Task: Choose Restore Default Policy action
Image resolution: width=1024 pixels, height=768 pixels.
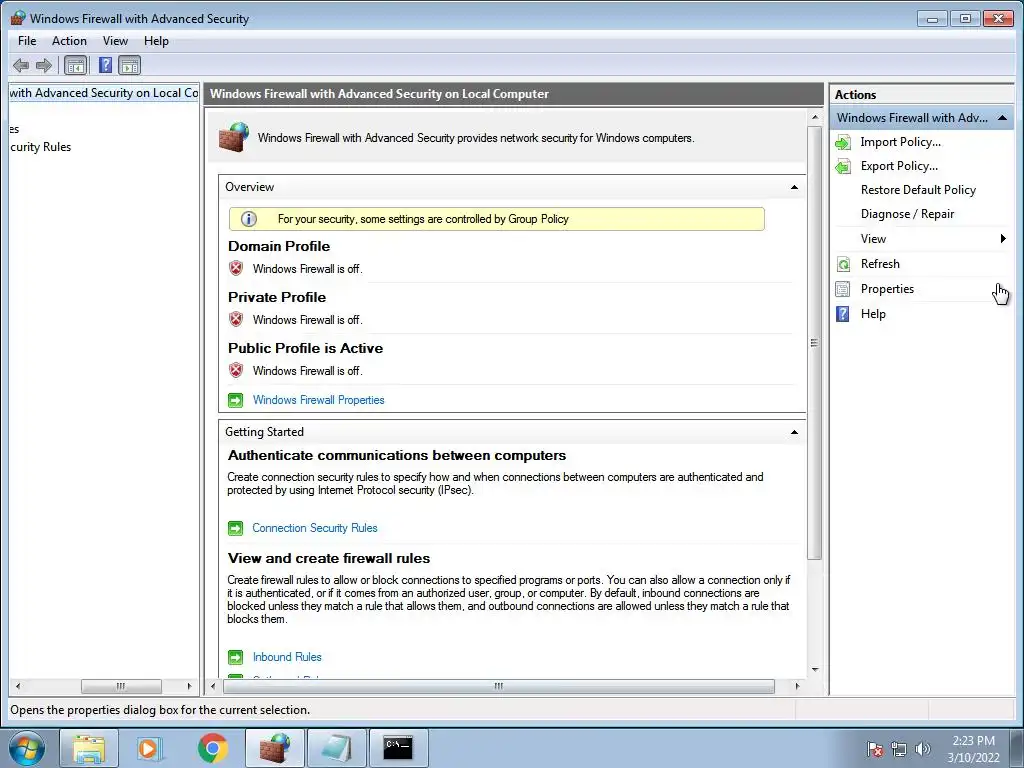Action: coord(918,190)
